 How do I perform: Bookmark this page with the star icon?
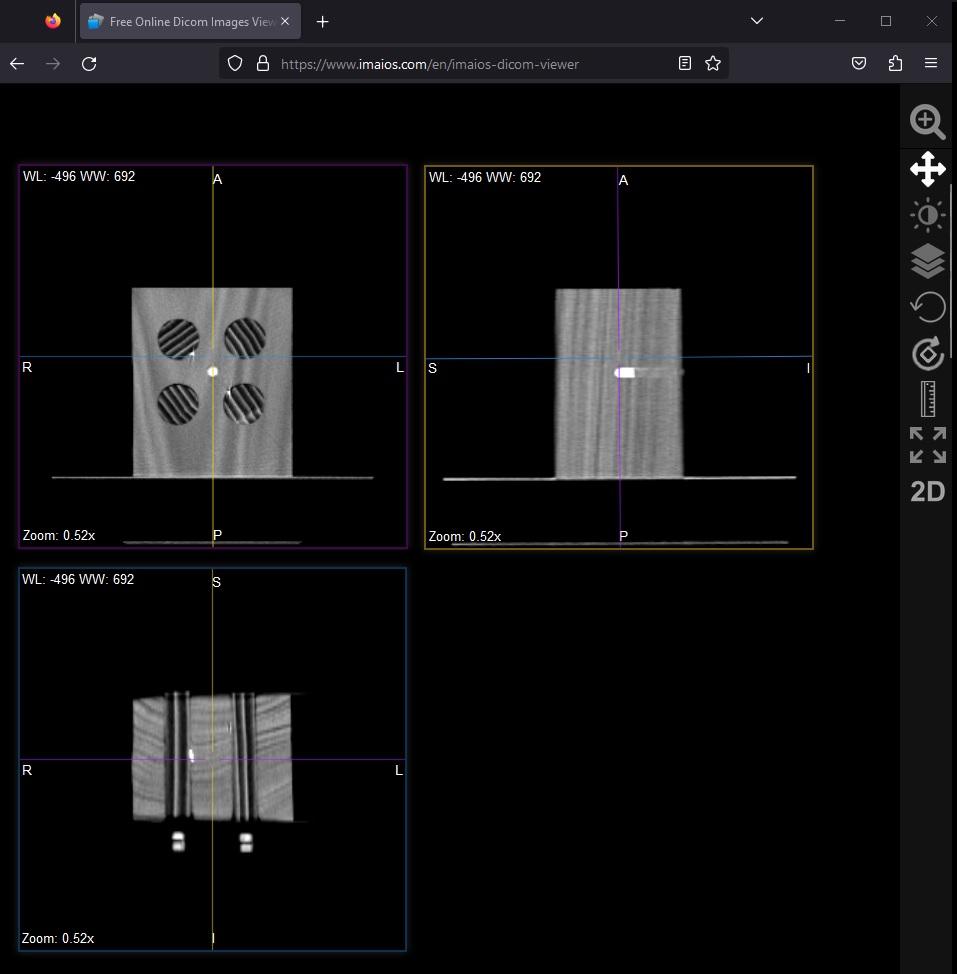coord(713,64)
